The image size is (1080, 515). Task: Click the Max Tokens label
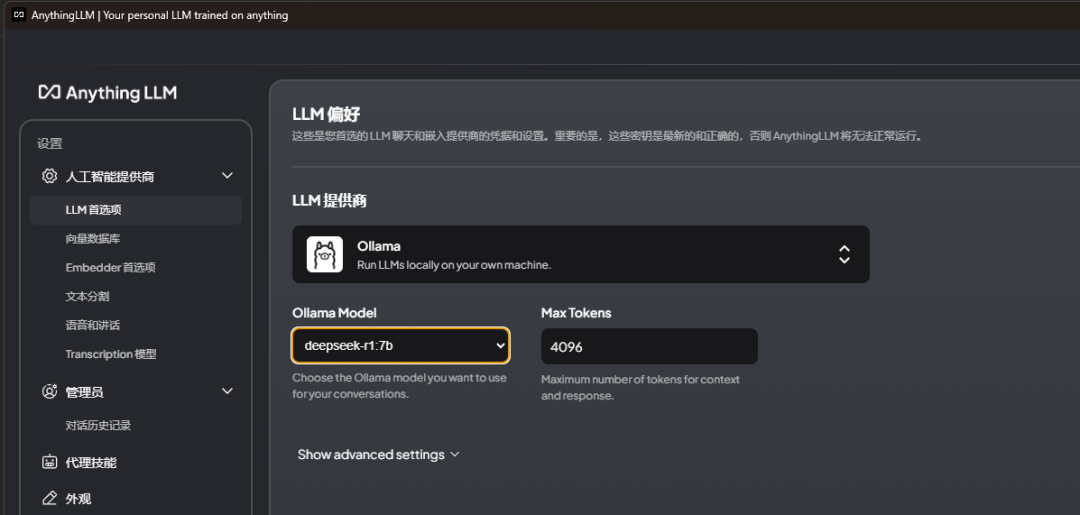click(x=577, y=313)
